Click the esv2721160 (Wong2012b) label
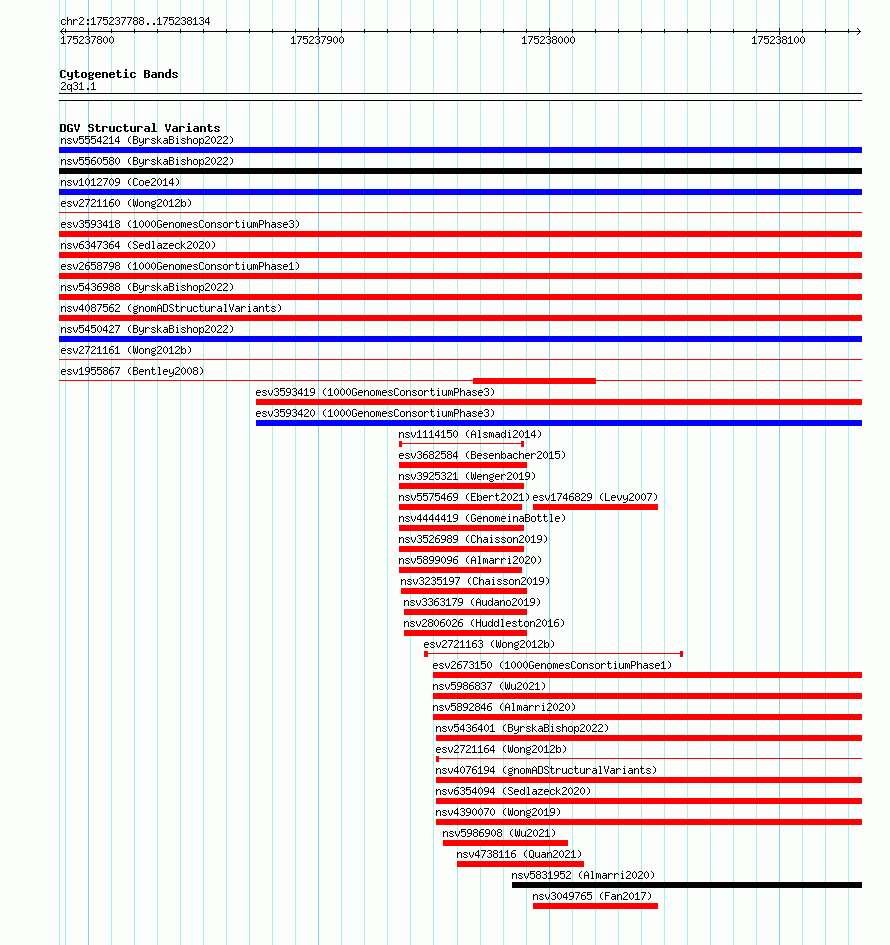This screenshot has width=890, height=945. click(x=126, y=203)
